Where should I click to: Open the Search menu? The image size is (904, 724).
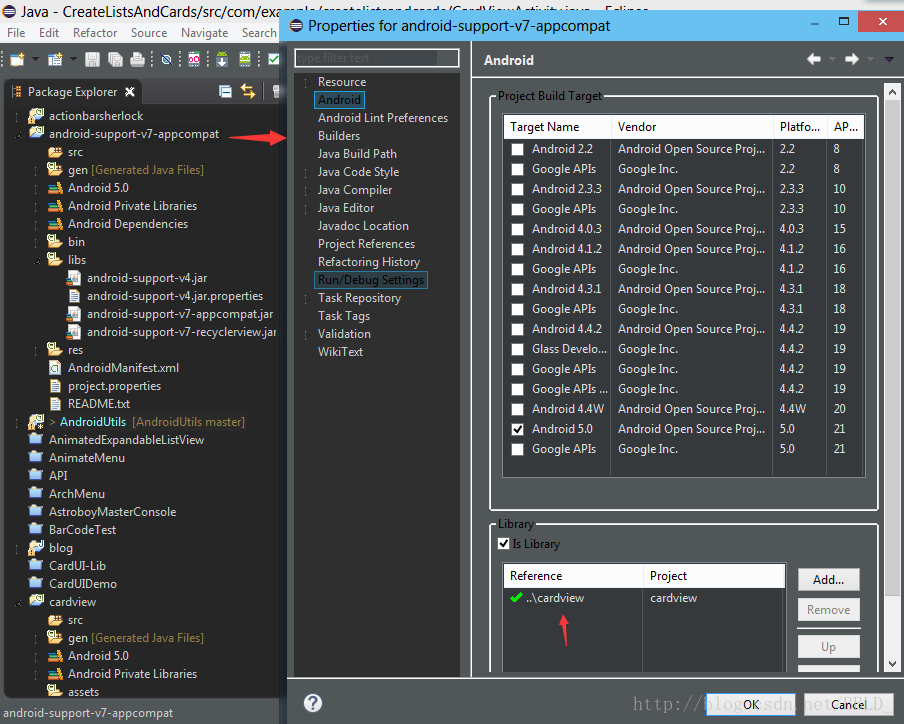tap(259, 33)
